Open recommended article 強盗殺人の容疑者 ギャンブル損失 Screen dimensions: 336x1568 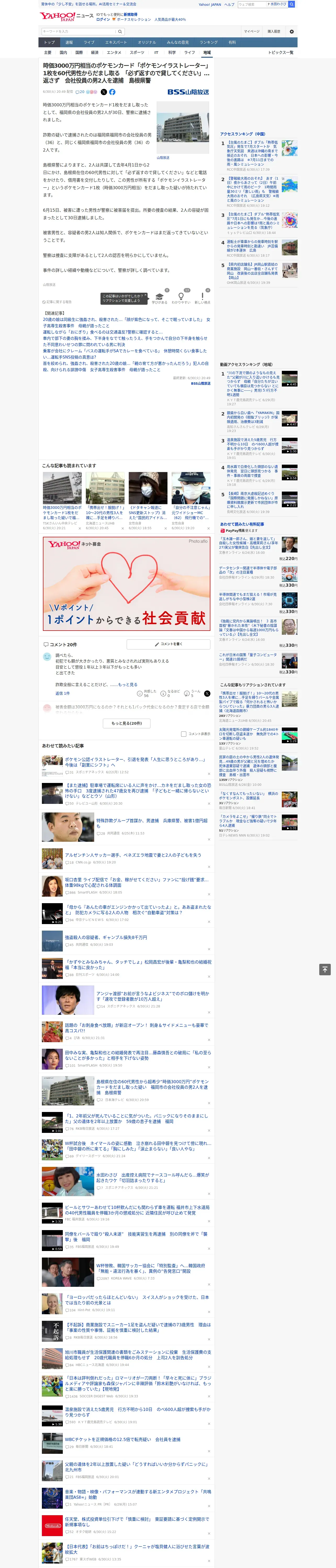106,938
